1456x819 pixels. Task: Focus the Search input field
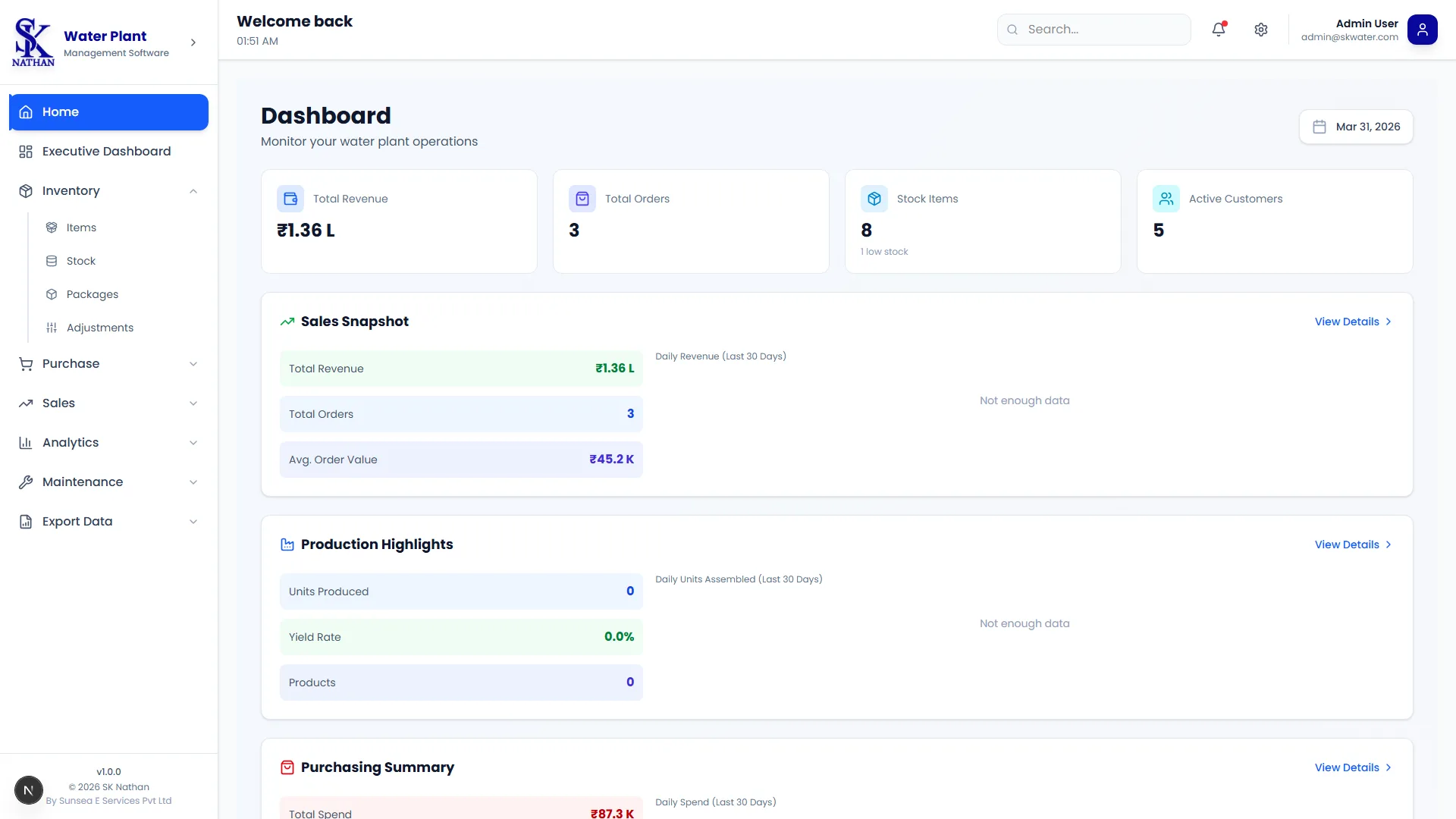pyautogui.click(x=1094, y=30)
